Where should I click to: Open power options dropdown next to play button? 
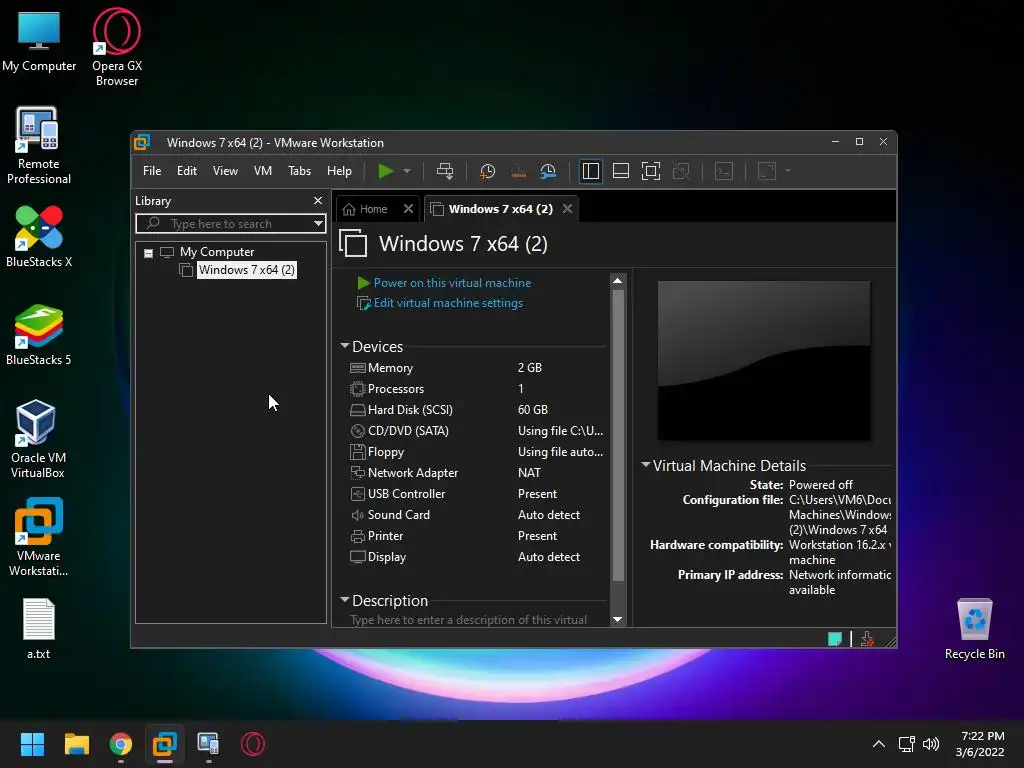click(x=407, y=171)
